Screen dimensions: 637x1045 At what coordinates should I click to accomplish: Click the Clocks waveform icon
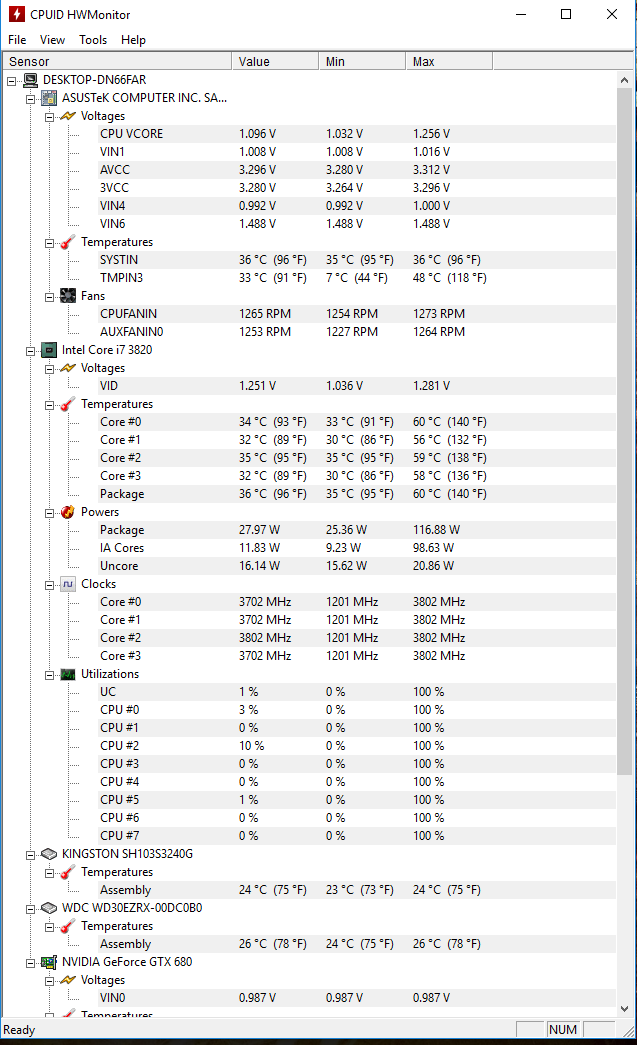click(68, 584)
